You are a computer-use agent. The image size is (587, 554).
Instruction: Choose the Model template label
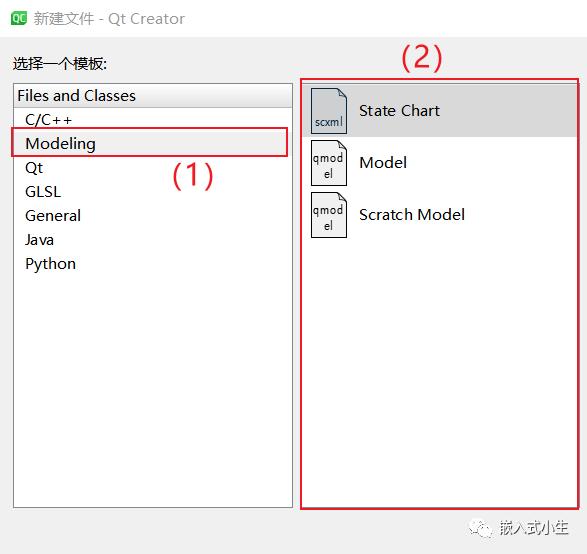tap(383, 163)
